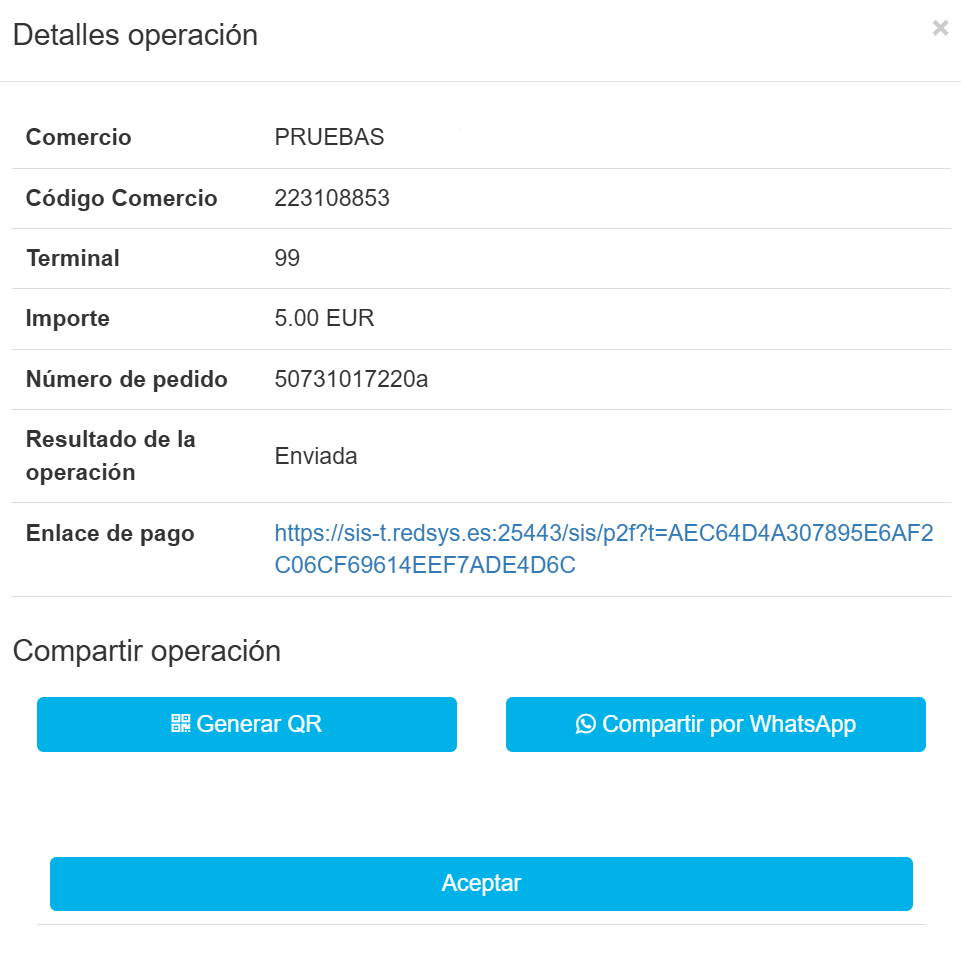Confirm with the Aceptar button
This screenshot has height=977, width=961.
tap(481, 884)
